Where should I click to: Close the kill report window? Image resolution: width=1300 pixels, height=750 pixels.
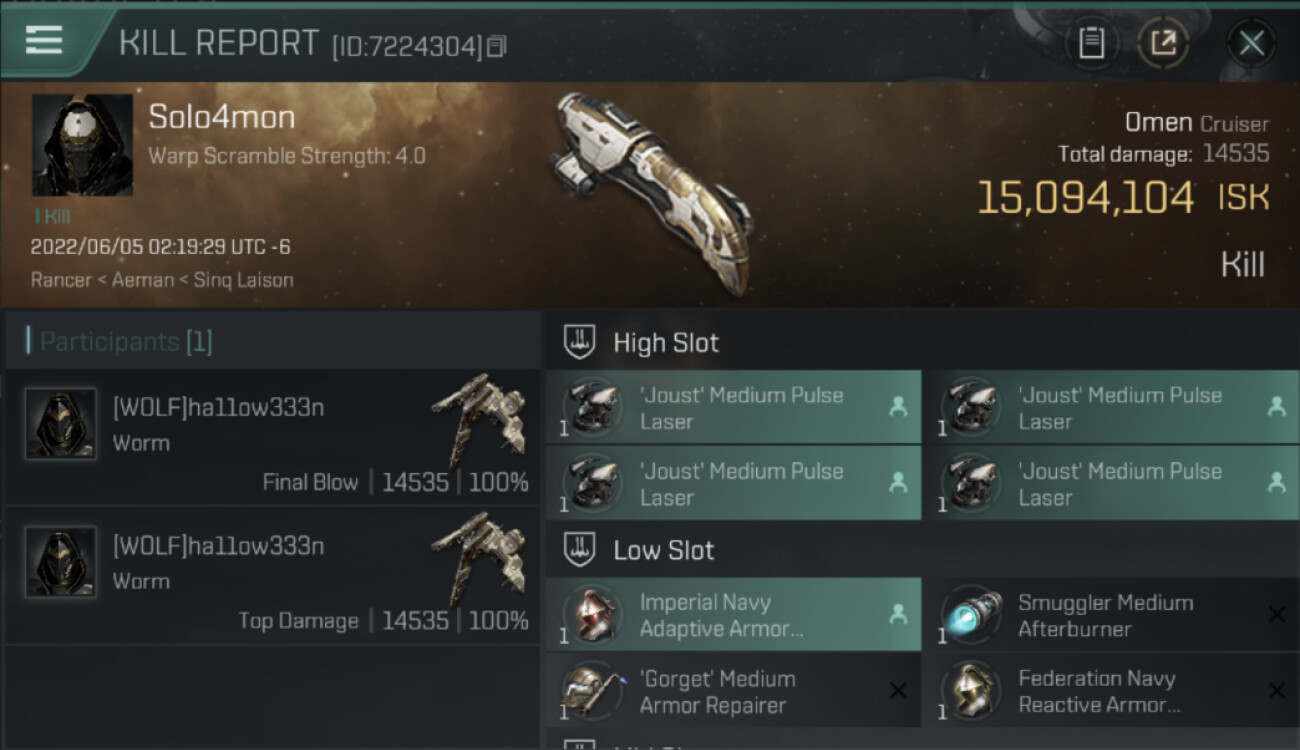pos(1251,43)
